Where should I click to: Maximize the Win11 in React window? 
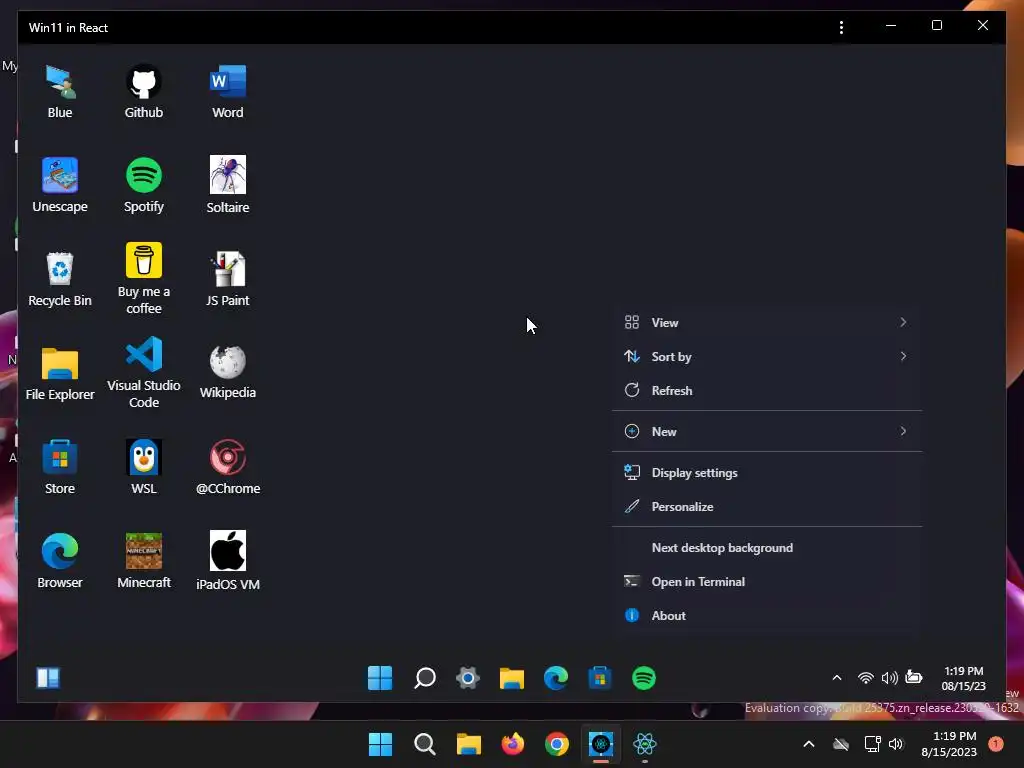(936, 25)
